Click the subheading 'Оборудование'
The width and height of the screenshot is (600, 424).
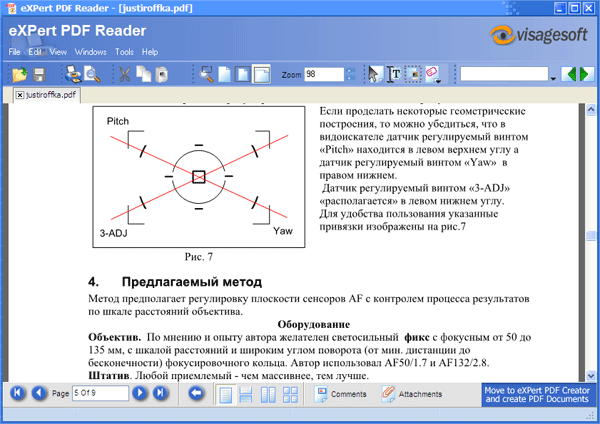314,325
